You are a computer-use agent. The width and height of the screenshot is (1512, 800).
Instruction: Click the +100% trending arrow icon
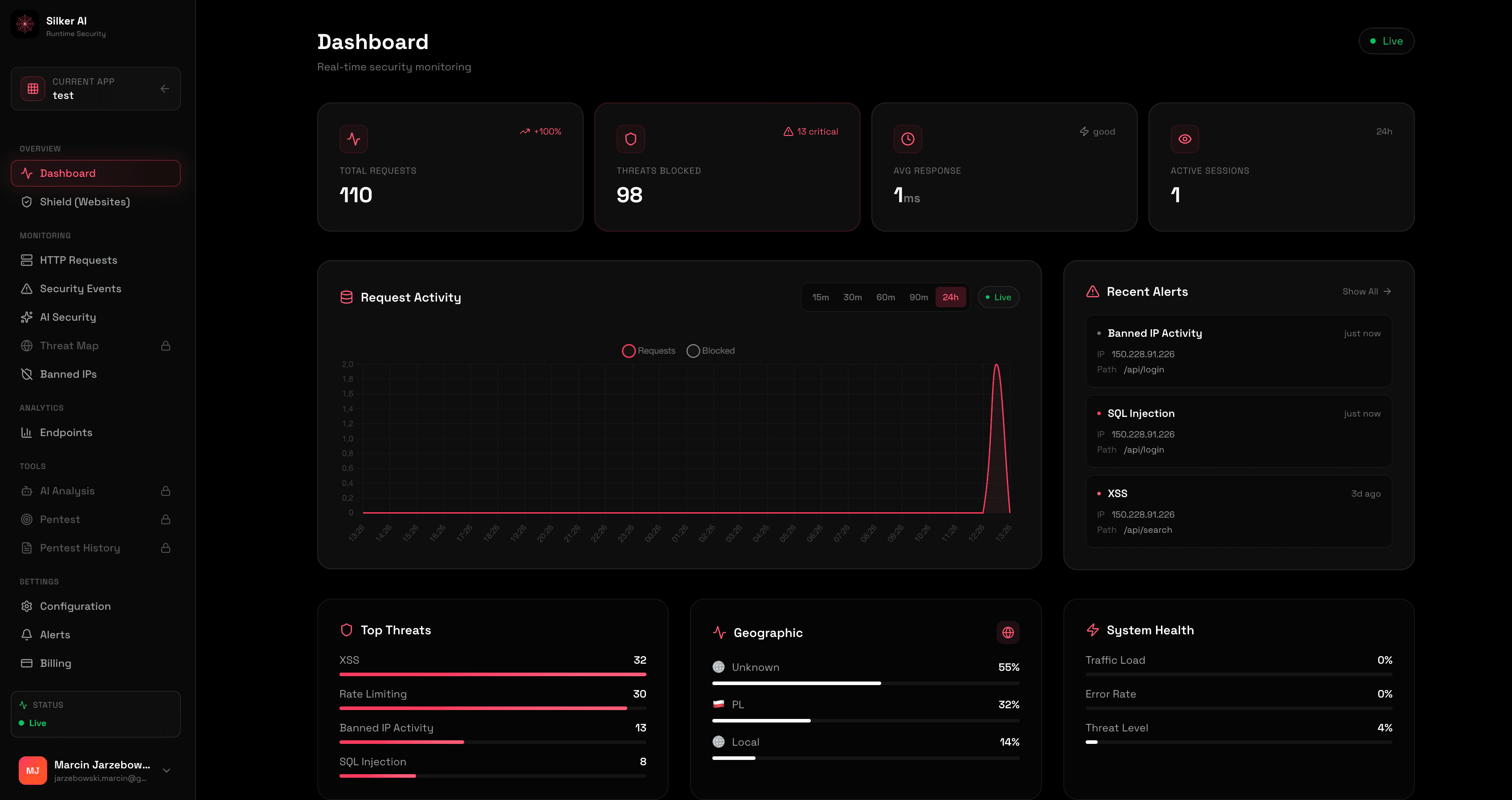525,131
